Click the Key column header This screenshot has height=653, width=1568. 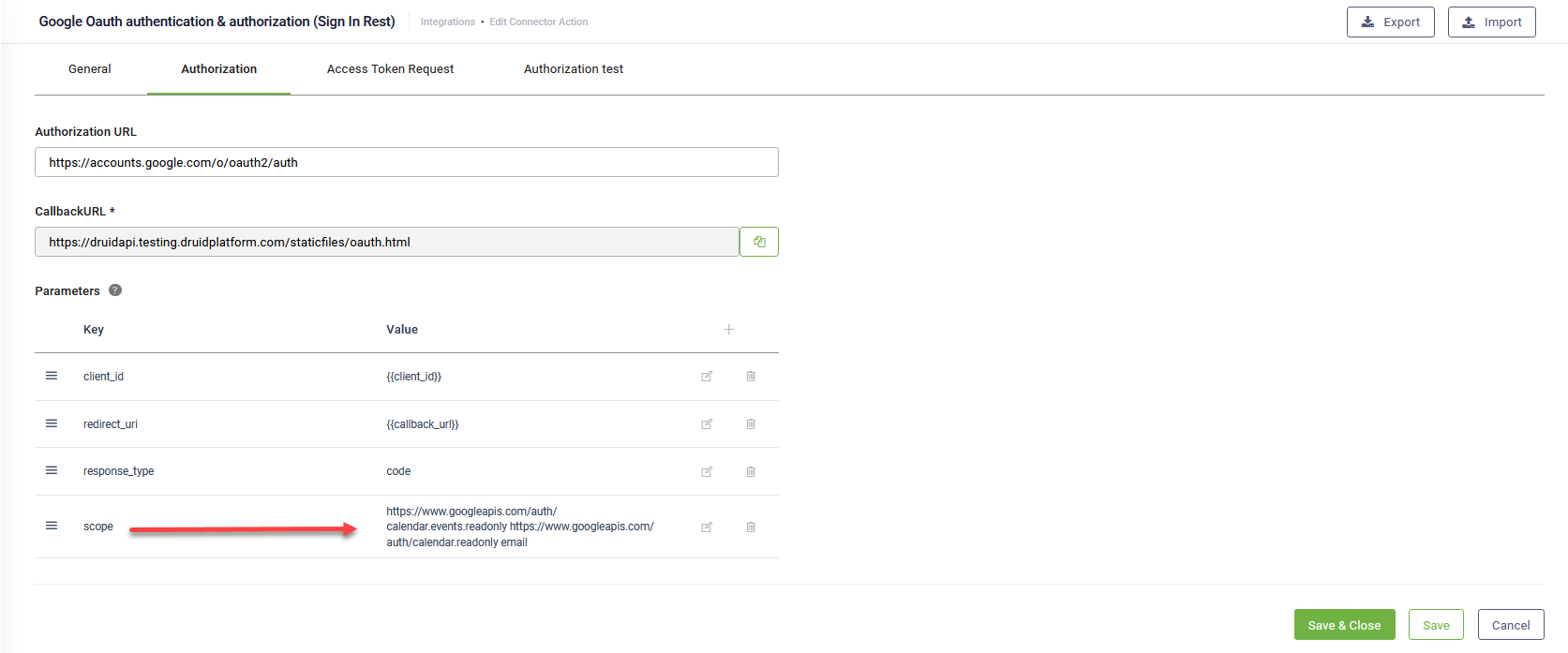(94, 330)
